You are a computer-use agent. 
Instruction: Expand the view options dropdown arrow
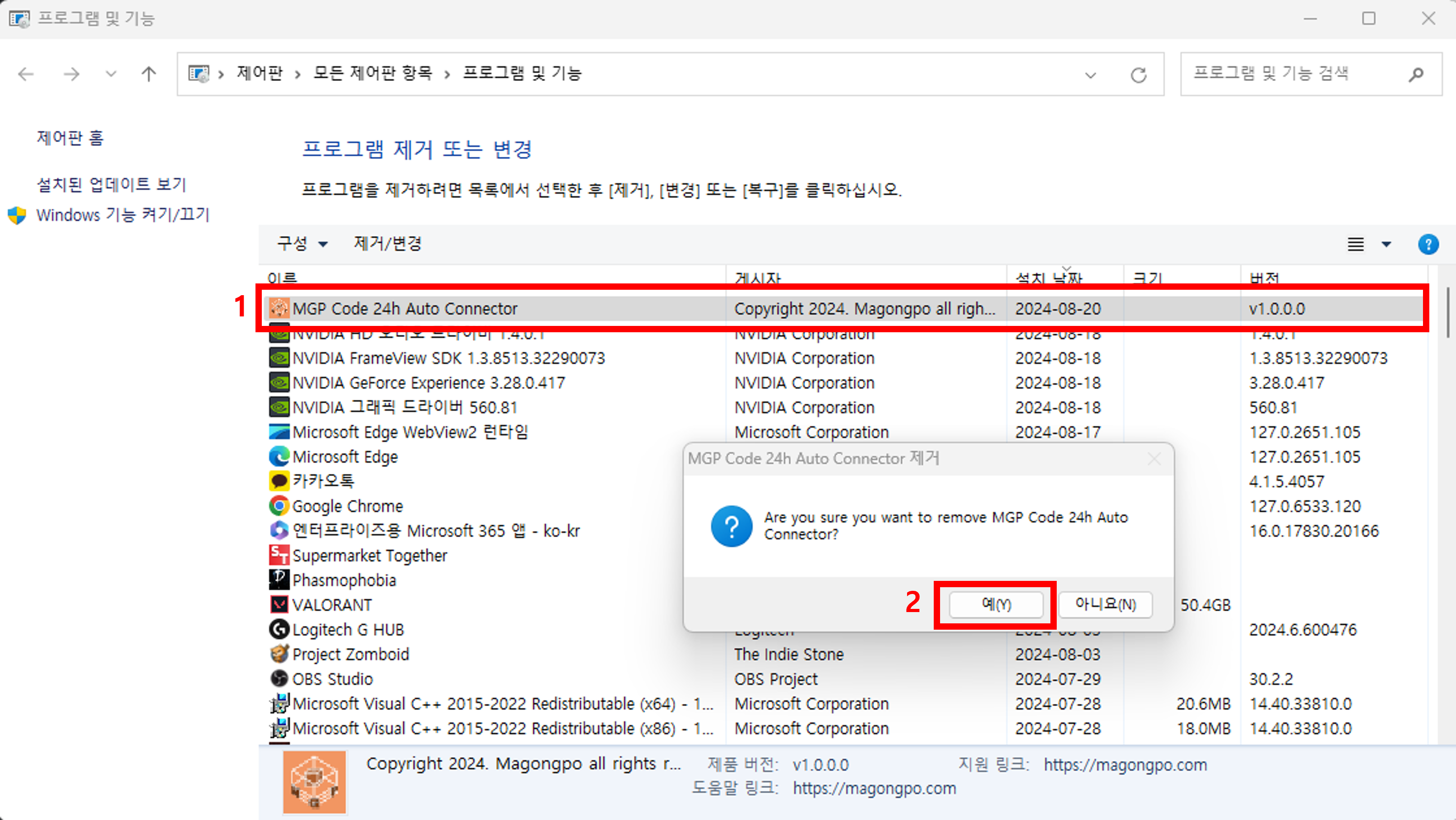pyautogui.click(x=1386, y=244)
